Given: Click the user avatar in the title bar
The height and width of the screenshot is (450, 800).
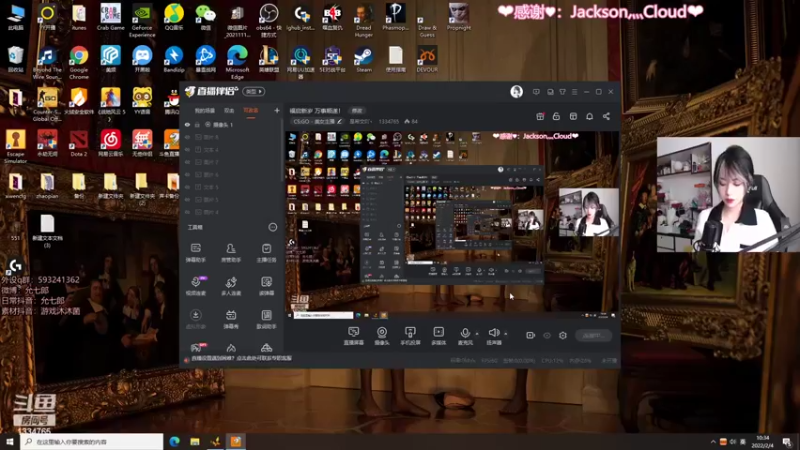Looking at the screenshot, I should (516, 92).
